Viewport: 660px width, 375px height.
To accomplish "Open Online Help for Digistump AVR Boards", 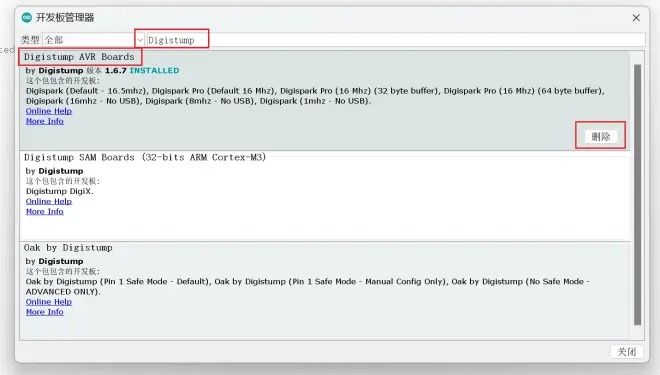I will point(49,111).
